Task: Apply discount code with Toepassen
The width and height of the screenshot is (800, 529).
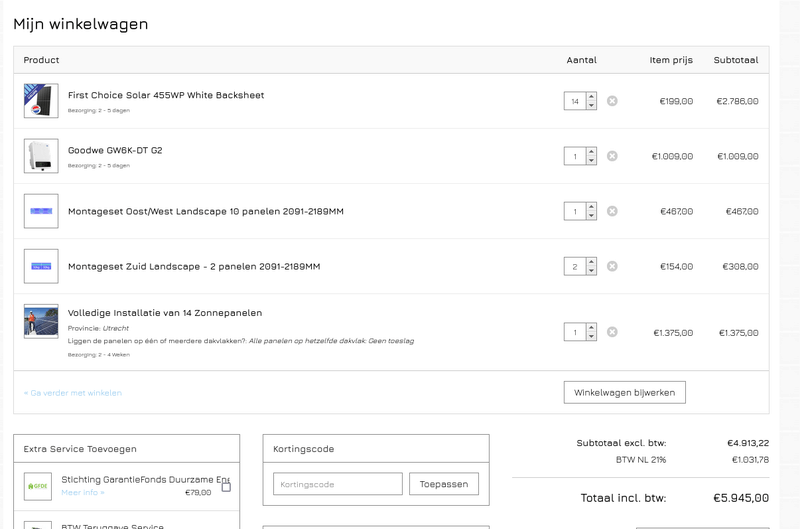Action: pos(444,484)
